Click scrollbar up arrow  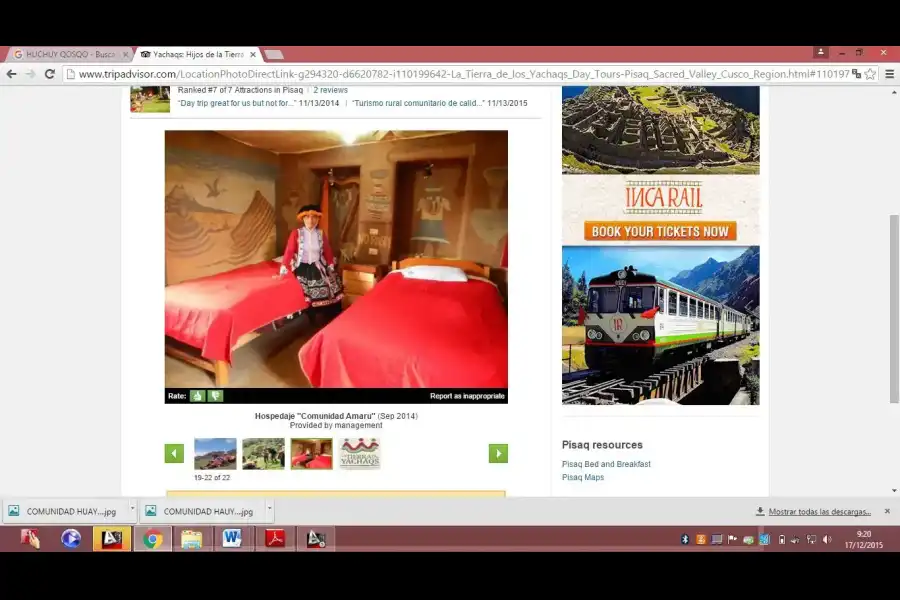tap(894, 92)
